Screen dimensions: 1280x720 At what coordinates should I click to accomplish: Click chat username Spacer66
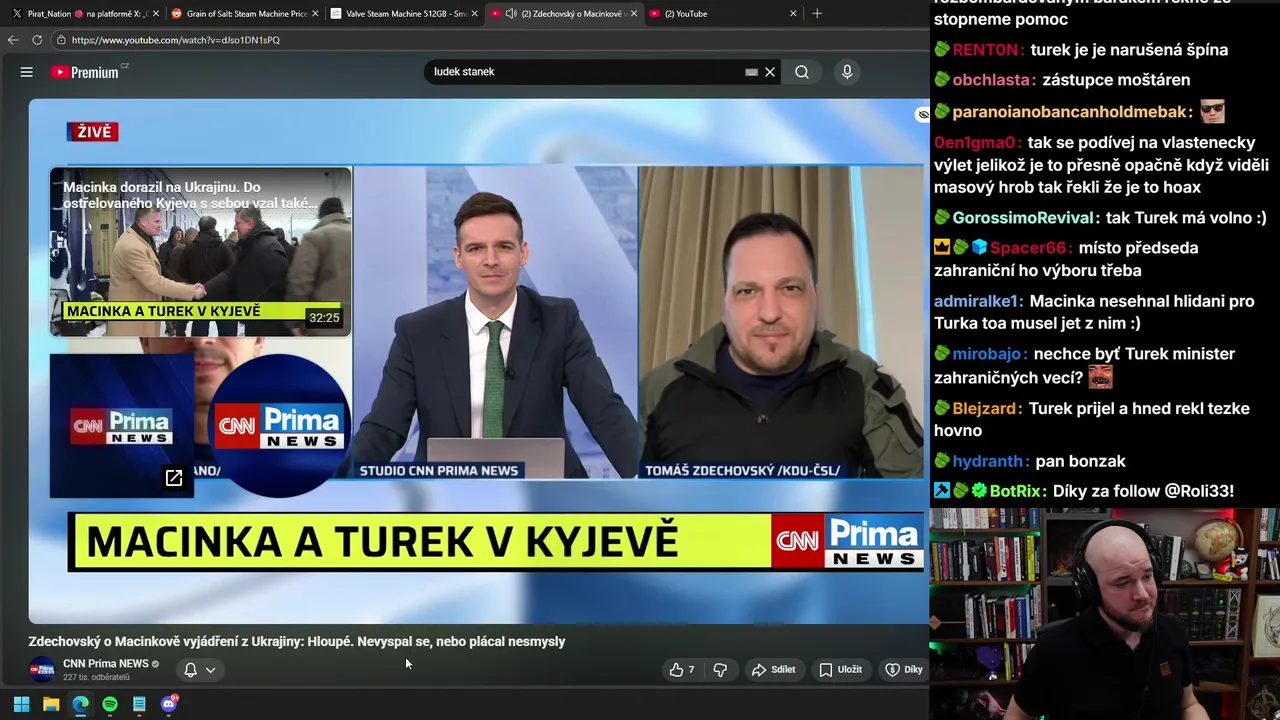click(1030, 247)
